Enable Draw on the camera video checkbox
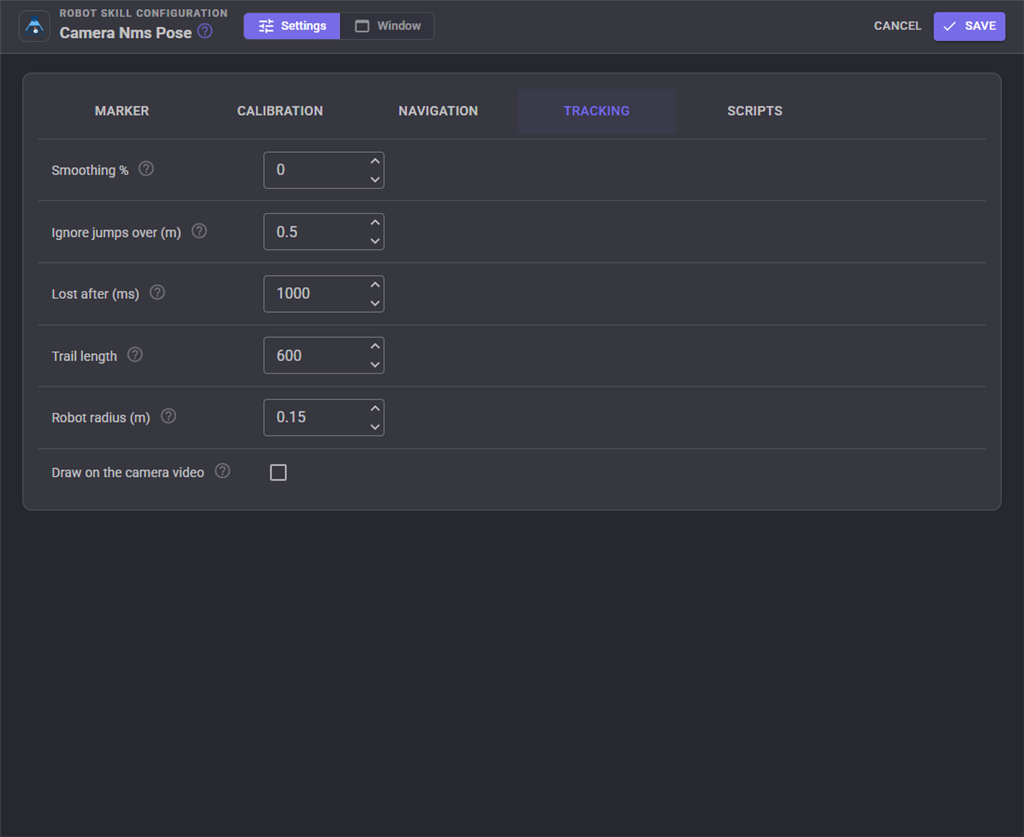 [x=278, y=472]
